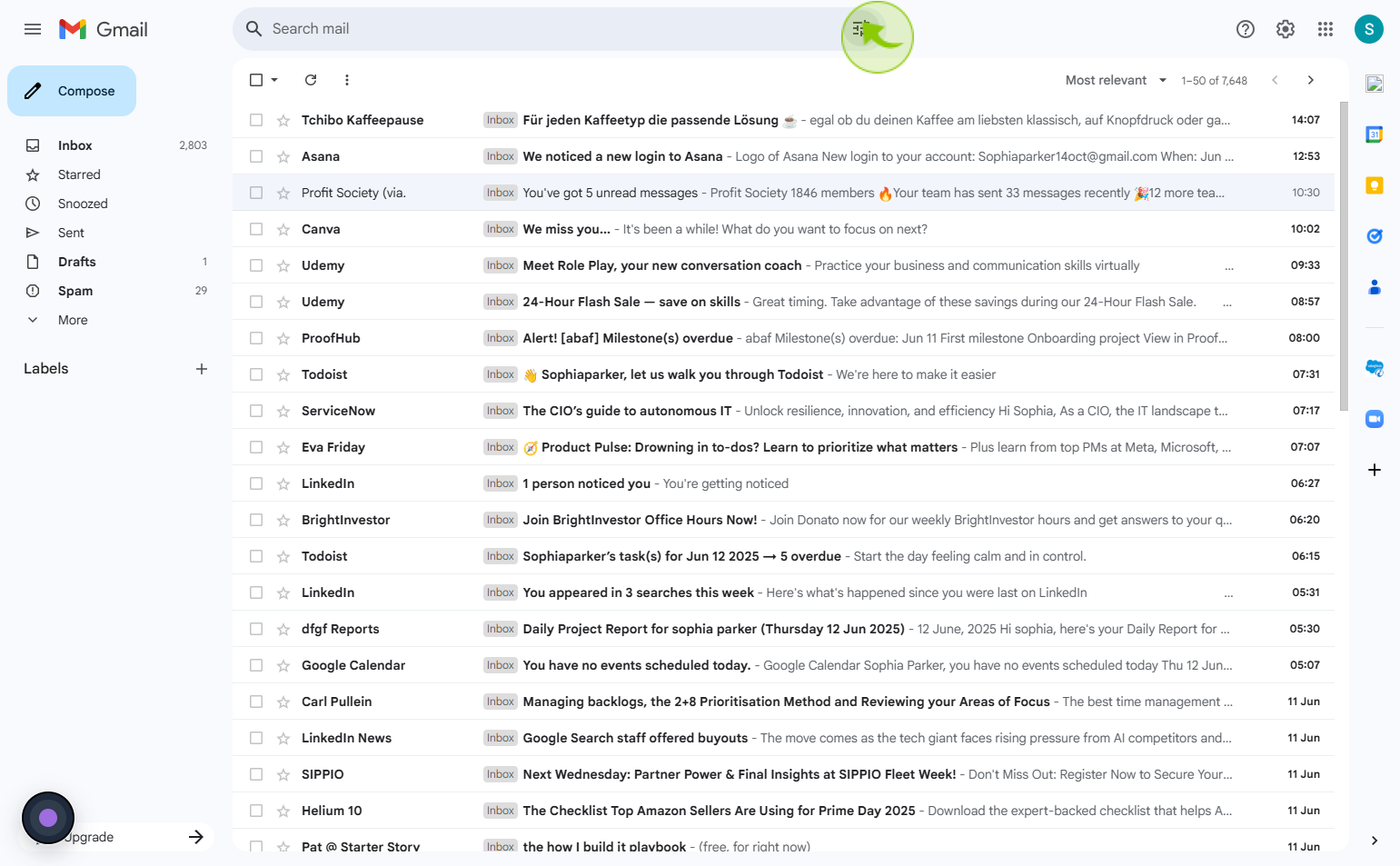Viewport: 1400px width, 866px height.
Task: Check the Profit Society email
Action: click(256, 193)
